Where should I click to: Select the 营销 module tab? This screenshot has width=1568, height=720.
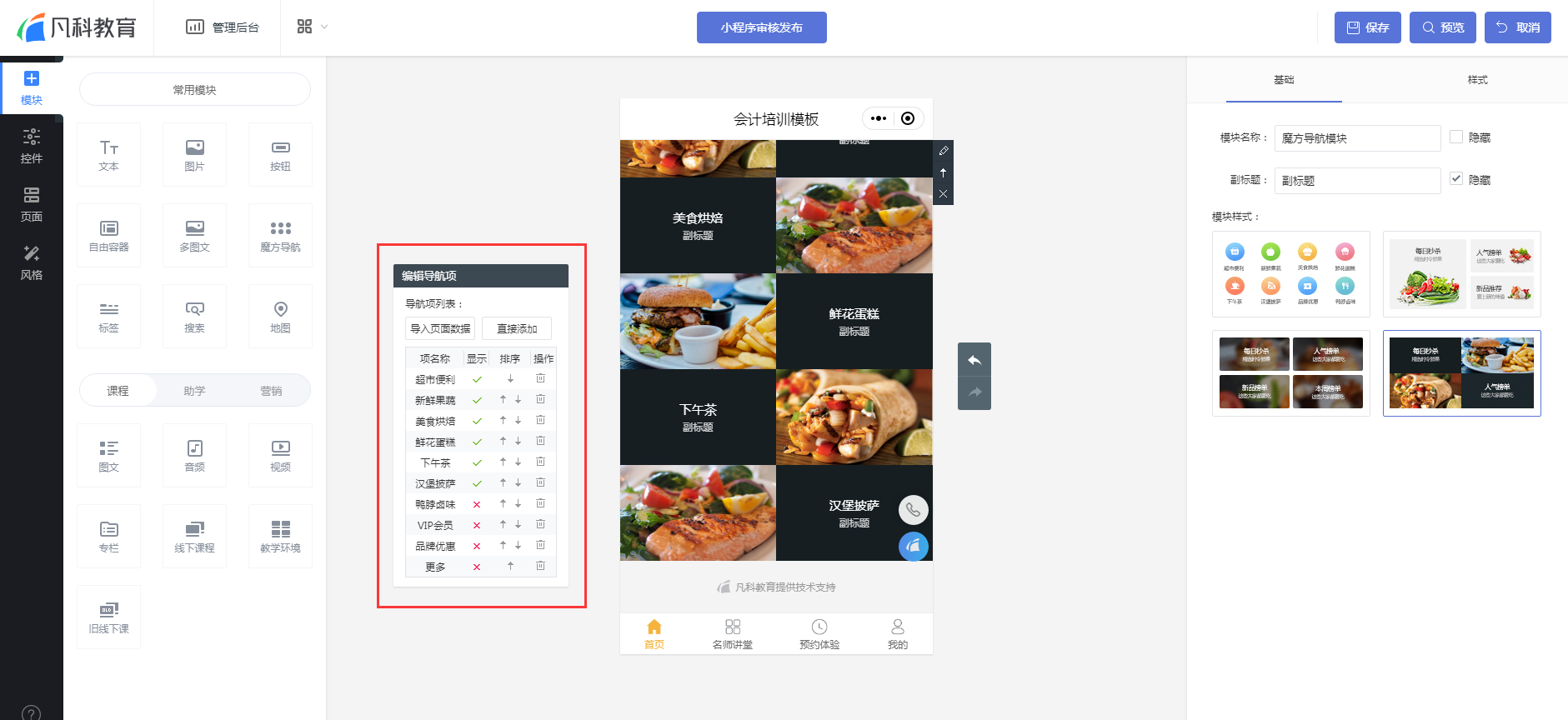[x=271, y=390]
